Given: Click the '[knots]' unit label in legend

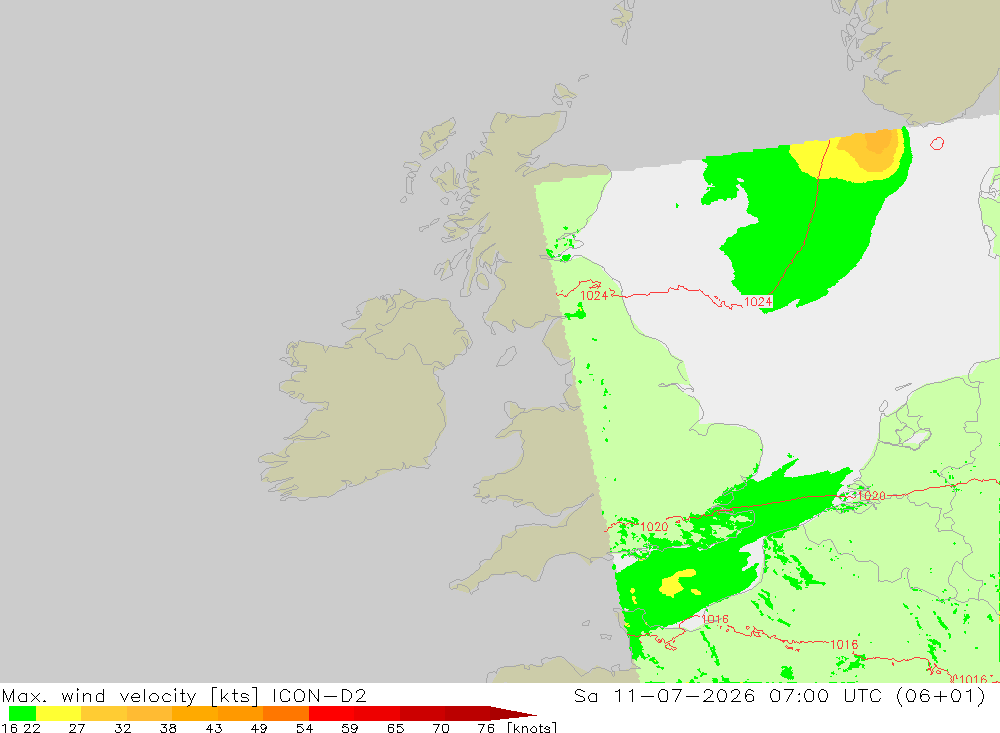Looking at the screenshot, I should click(x=532, y=727).
